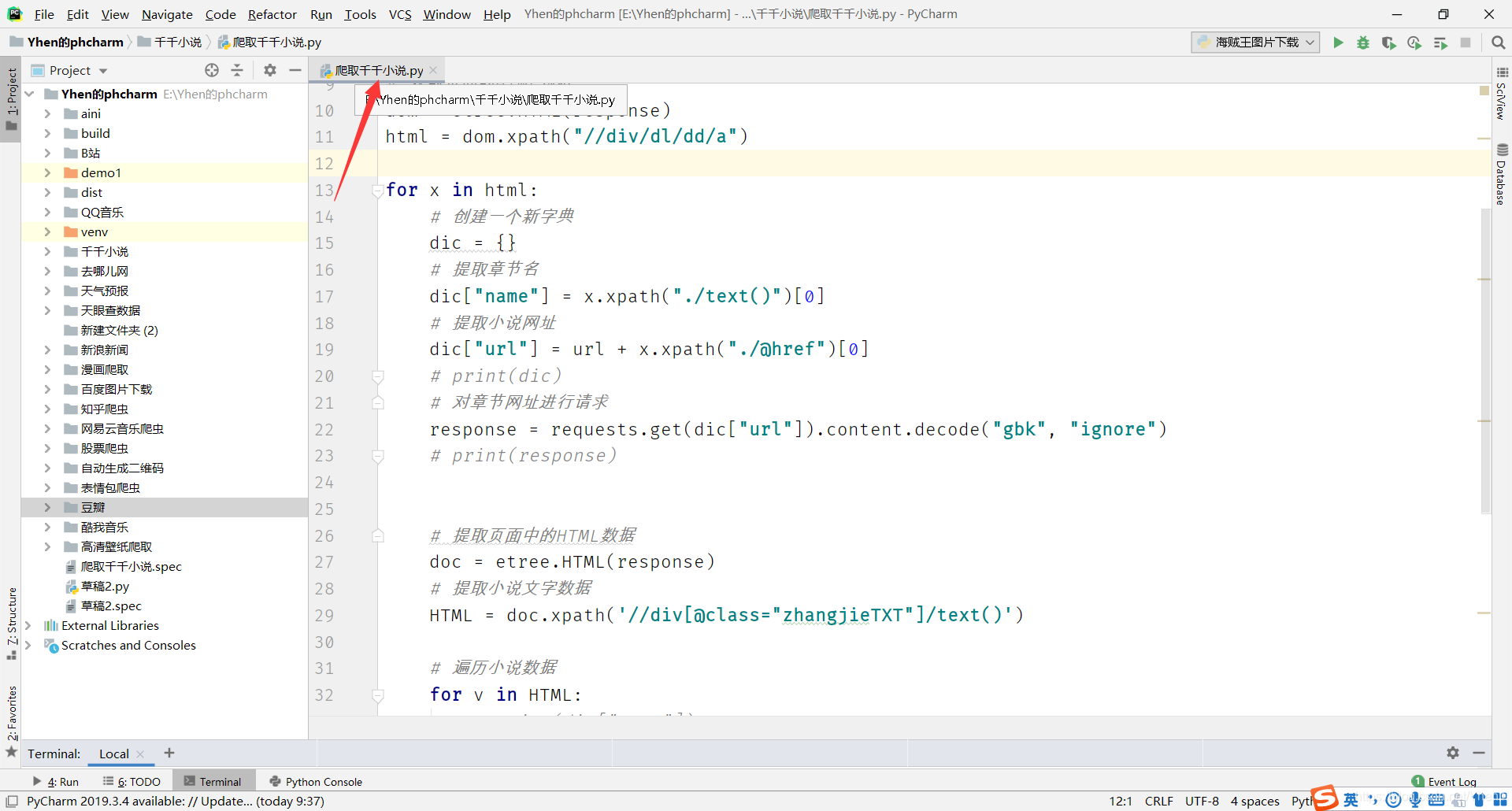This screenshot has height=811, width=1512.
Task: Open run configuration dropdown 海贼王图片下载
Action: pyautogui.click(x=1255, y=43)
